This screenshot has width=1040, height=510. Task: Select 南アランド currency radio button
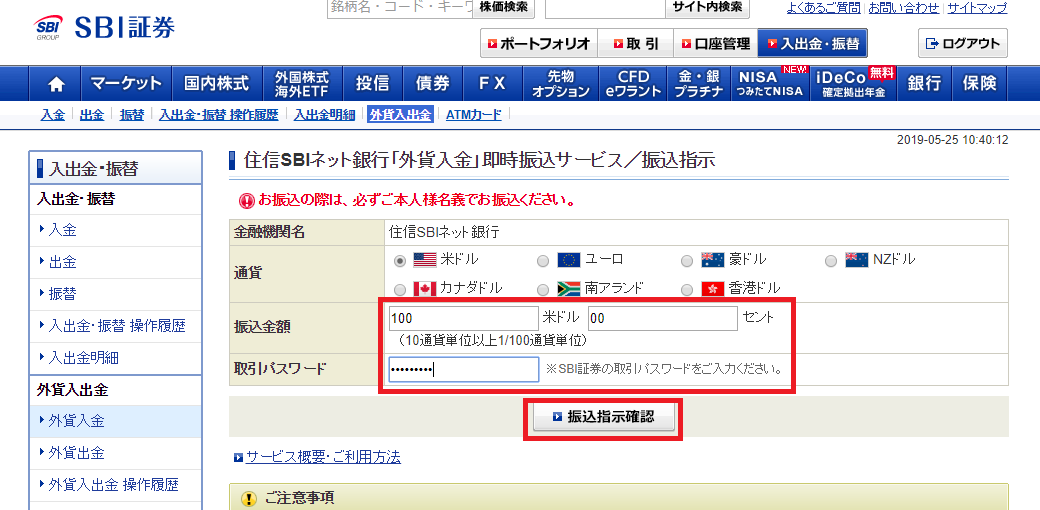pos(543,290)
